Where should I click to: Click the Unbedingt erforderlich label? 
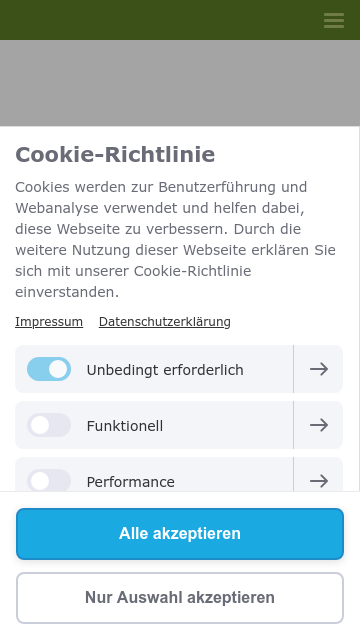[165, 370]
